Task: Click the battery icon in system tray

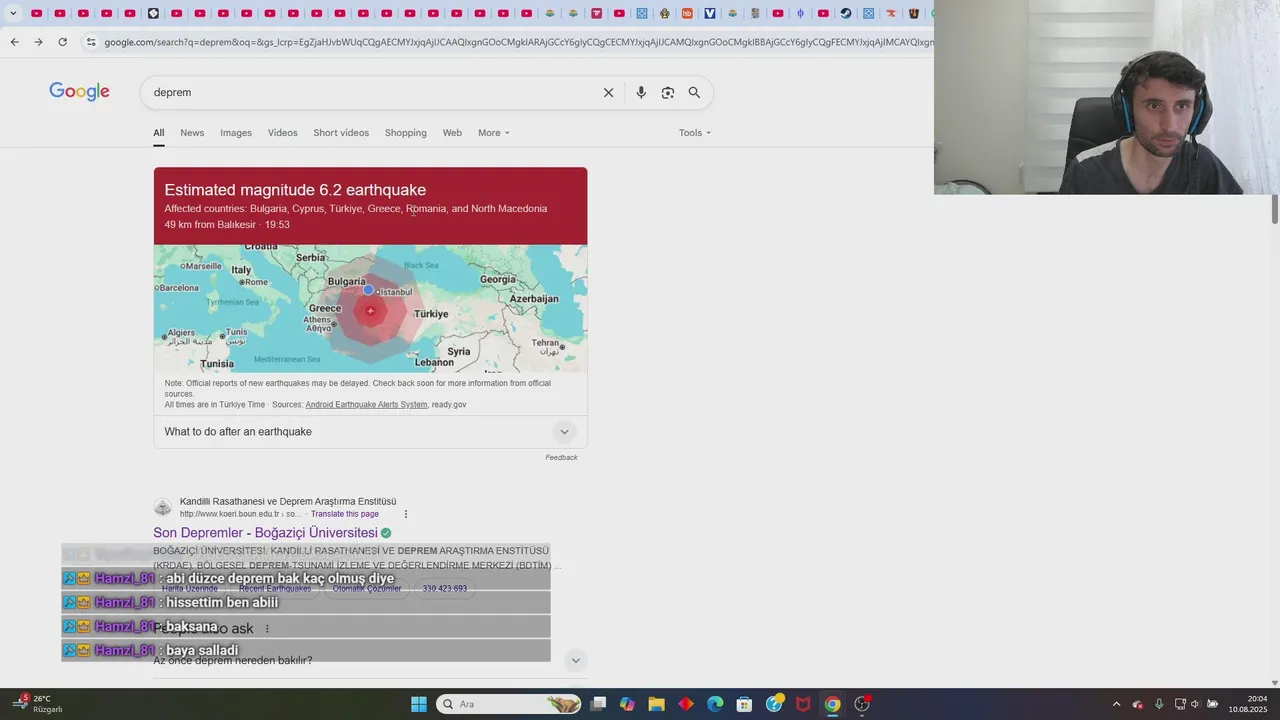Action: (1213, 704)
